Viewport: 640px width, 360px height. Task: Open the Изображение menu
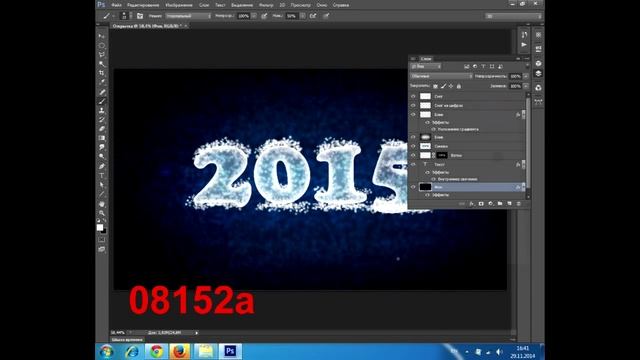pyautogui.click(x=179, y=5)
